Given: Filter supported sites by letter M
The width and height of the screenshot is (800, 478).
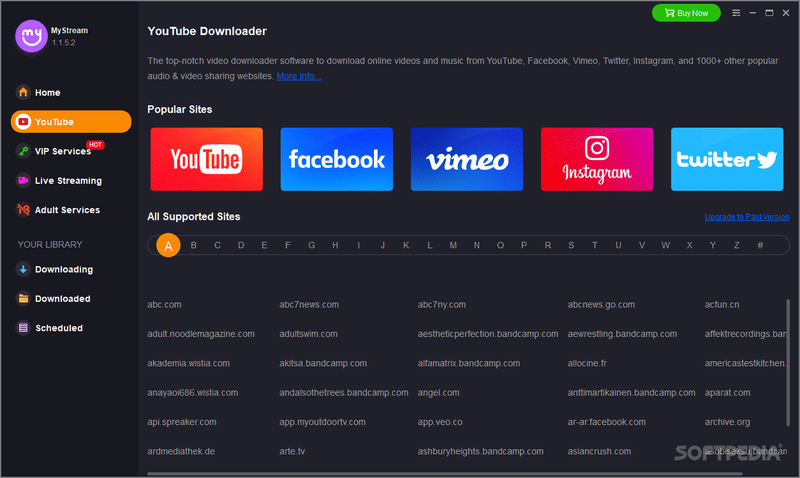Looking at the screenshot, I should [x=453, y=245].
